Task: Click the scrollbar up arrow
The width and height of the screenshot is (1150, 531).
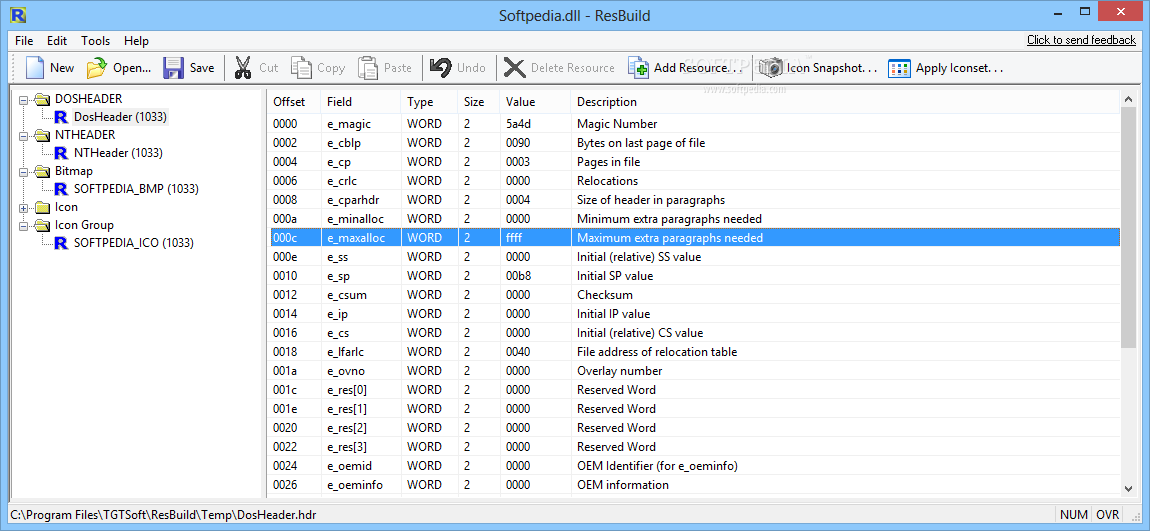Action: tap(1128, 98)
